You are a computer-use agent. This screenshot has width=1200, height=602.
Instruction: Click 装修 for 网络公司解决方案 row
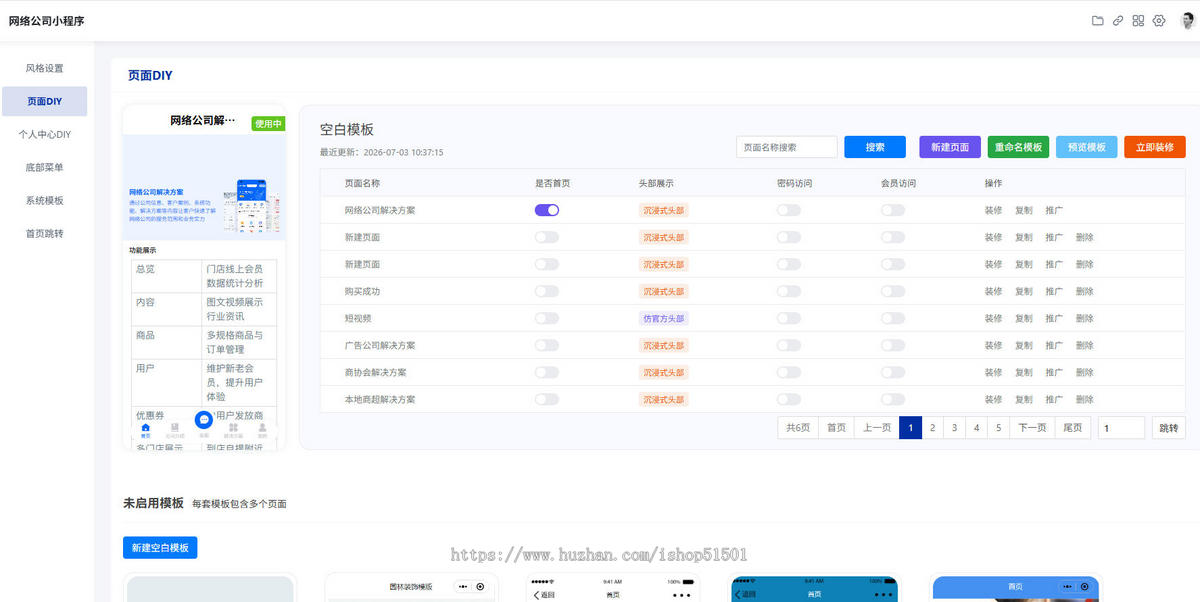point(993,210)
